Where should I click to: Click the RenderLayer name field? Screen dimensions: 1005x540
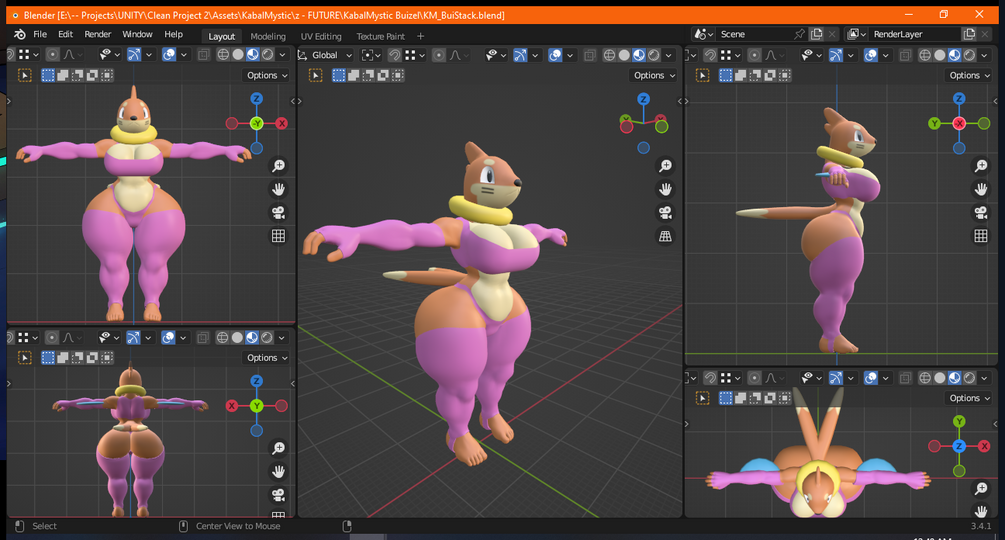pyautogui.click(x=915, y=35)
